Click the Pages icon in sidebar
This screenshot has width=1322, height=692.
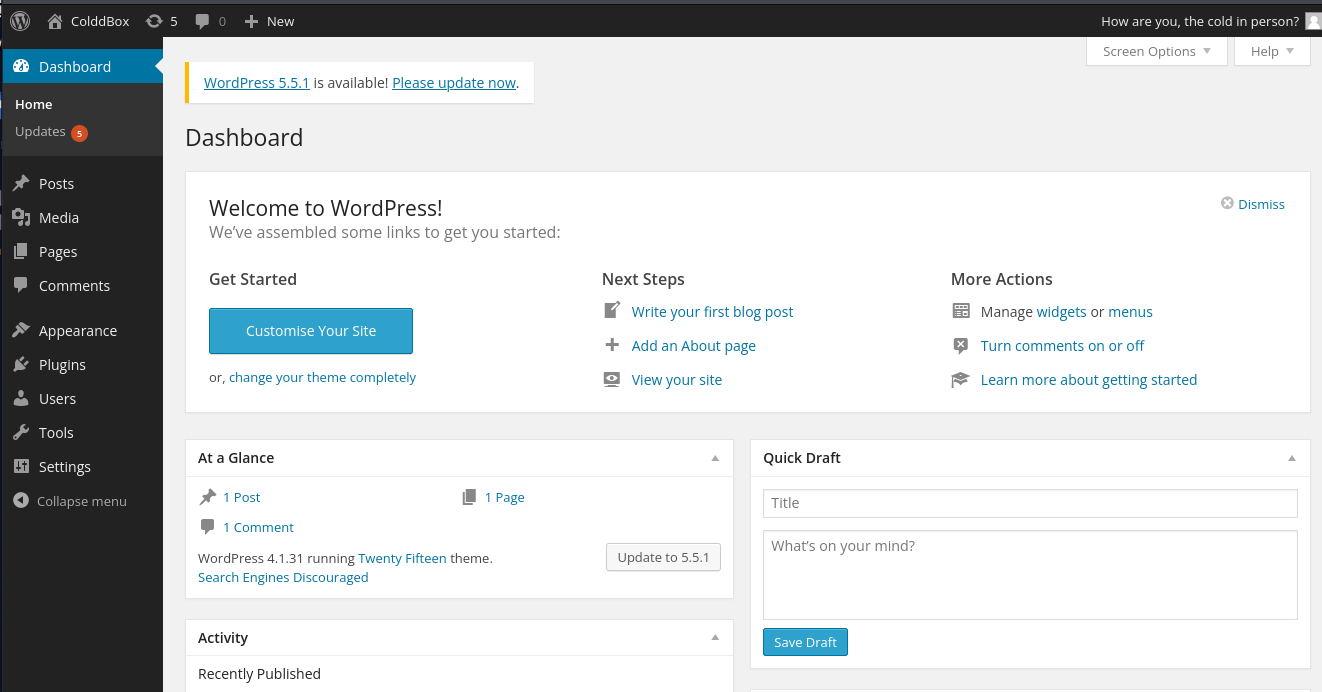point(20,251)
